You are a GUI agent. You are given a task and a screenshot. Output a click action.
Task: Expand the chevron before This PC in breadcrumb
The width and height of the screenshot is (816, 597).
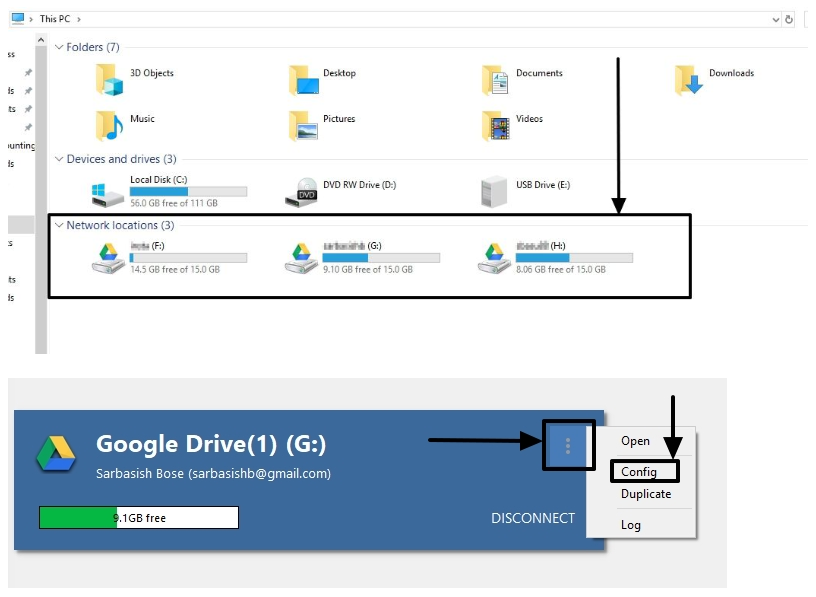[x=31, y=19]
